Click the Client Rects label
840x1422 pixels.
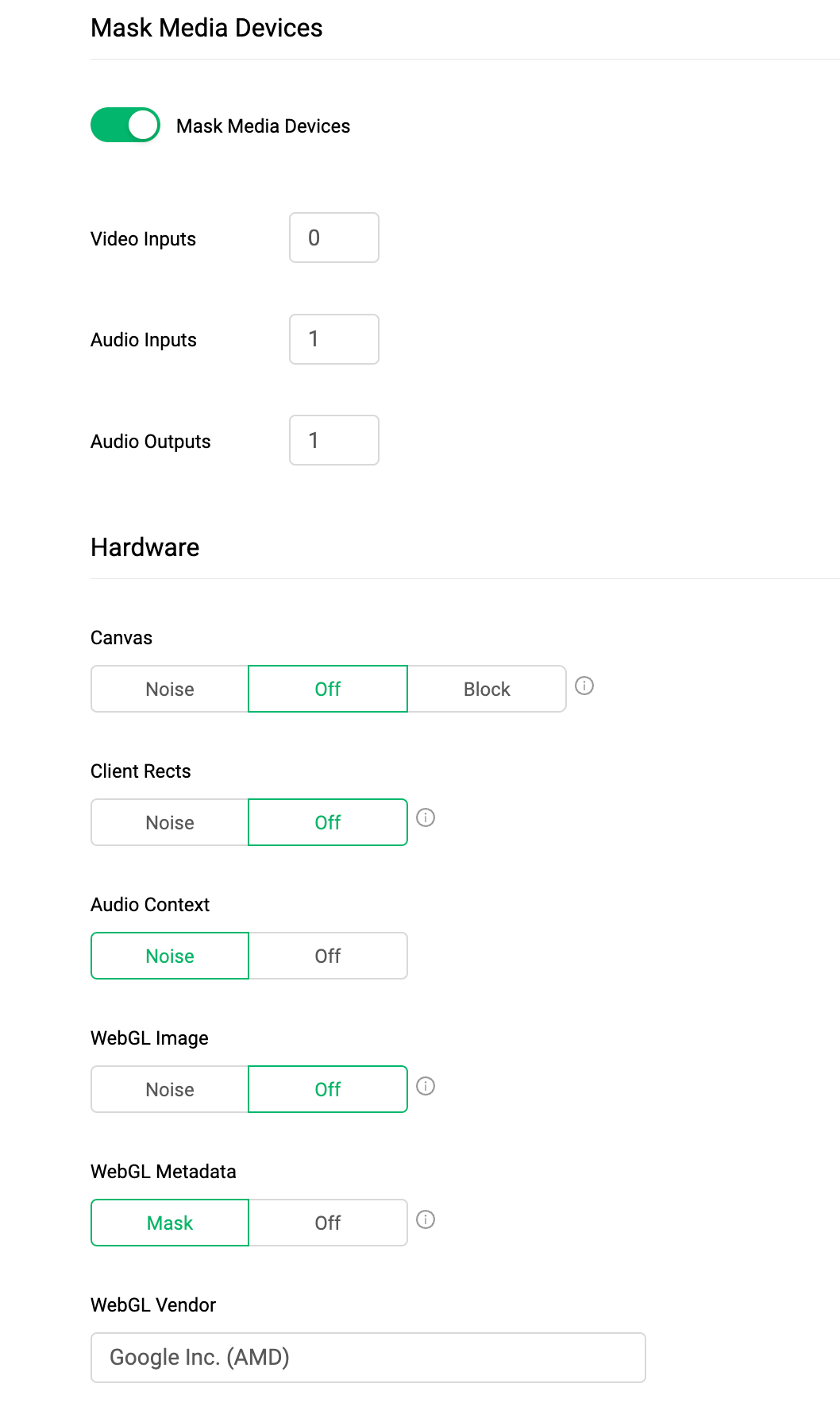click(x=141, y=771)
